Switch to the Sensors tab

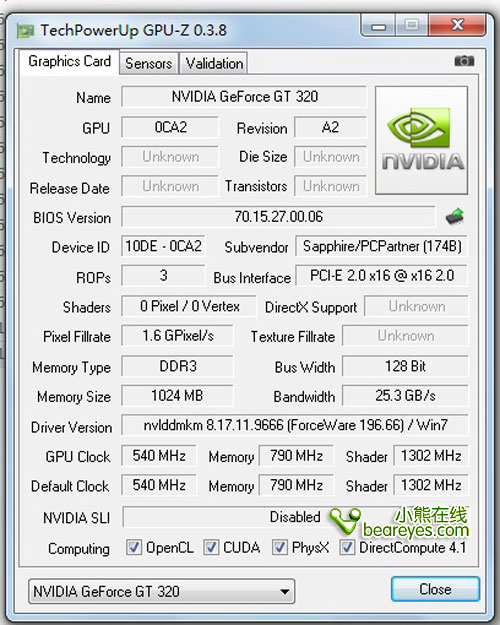[x=149, y=63]
